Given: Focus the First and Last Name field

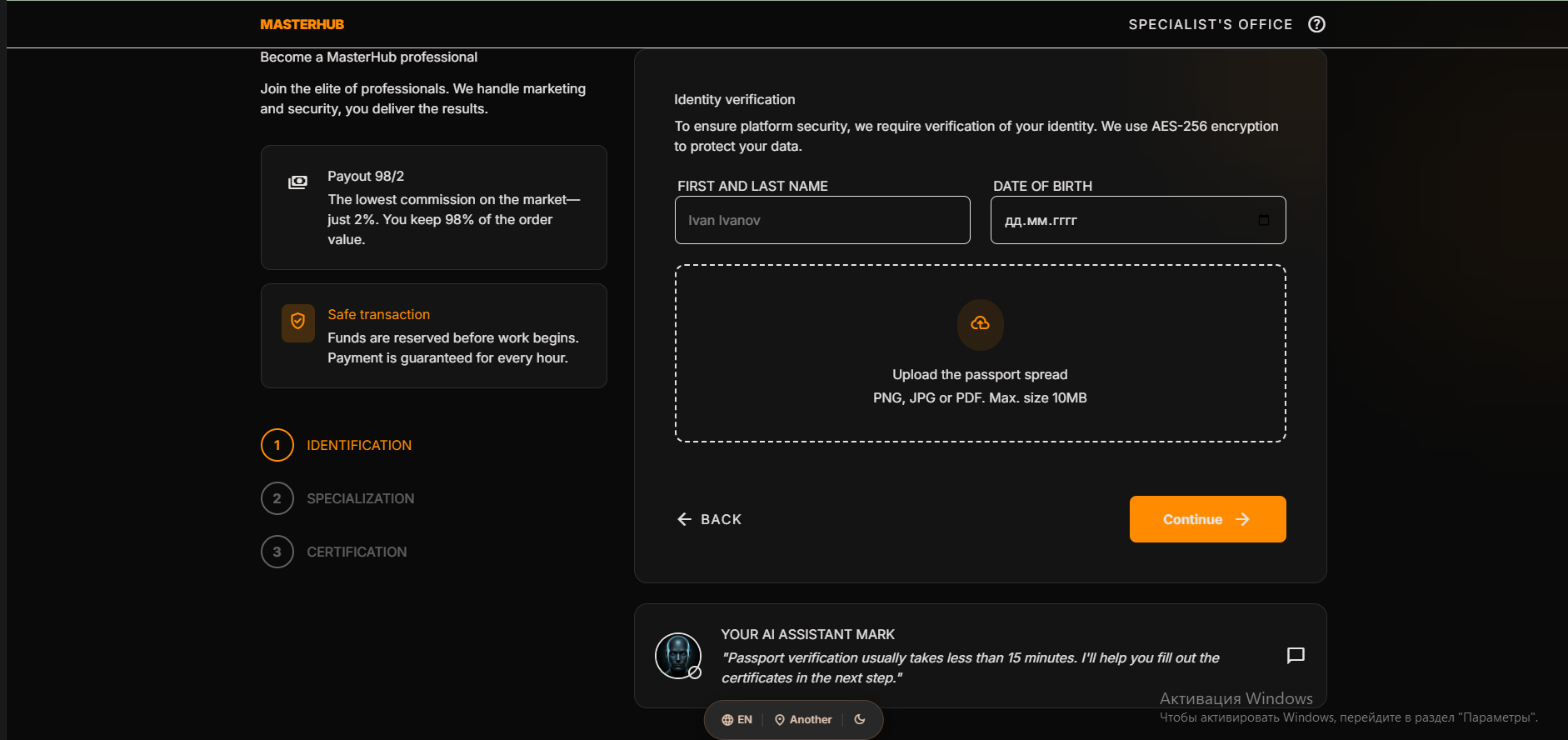Looking at the screenshot, I should click(x=822, y=220).
